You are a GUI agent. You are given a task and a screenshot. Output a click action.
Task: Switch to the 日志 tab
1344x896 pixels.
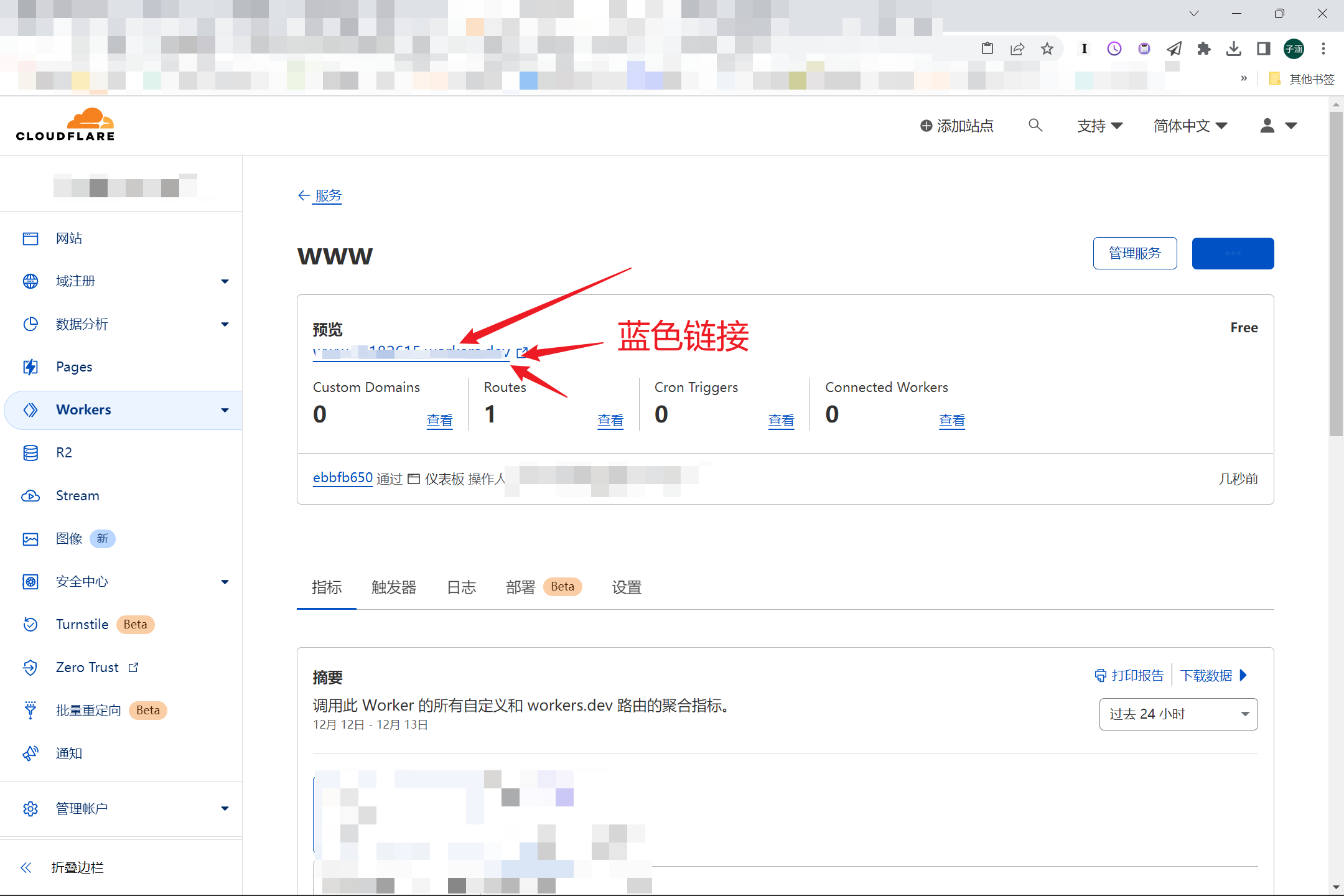tap(462, 587)
